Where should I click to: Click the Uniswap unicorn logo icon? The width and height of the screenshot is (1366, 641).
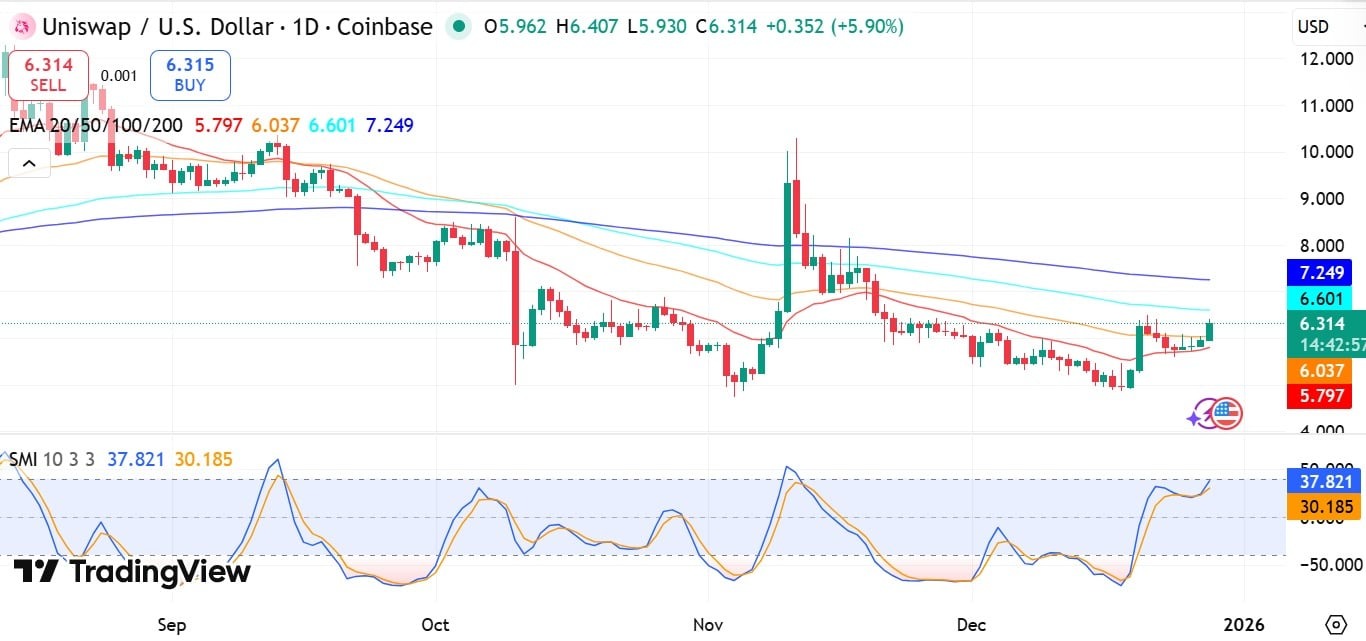(x=20, y=26)
